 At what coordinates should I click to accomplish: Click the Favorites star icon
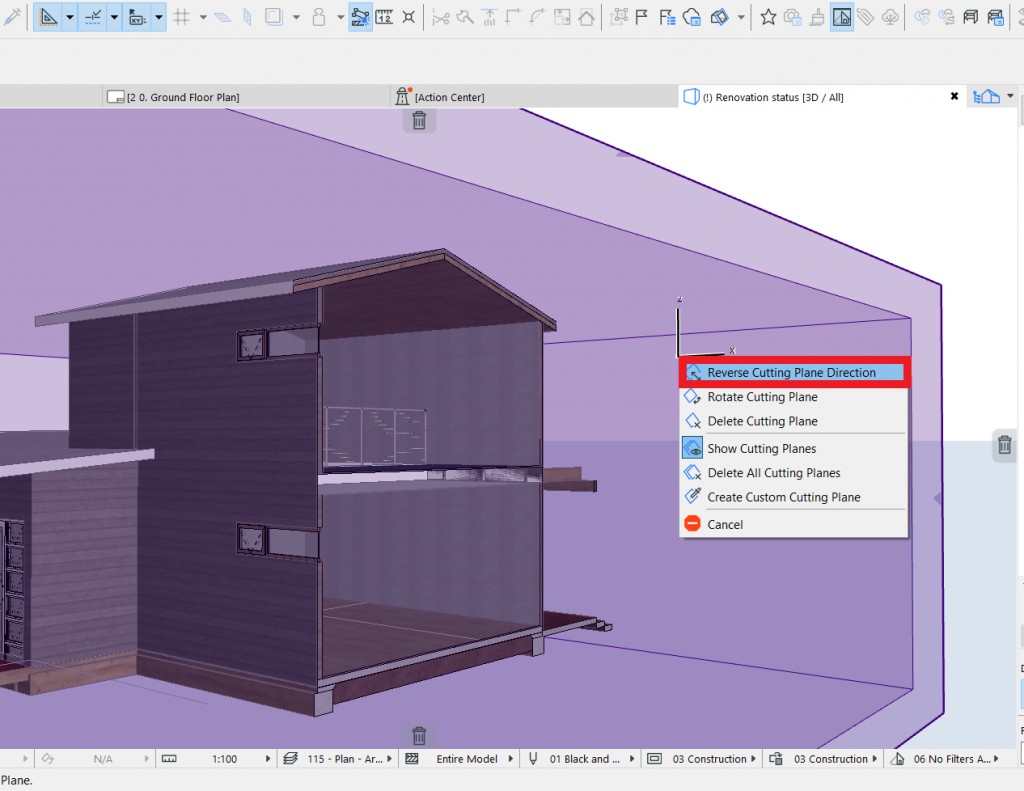(768, 17)
